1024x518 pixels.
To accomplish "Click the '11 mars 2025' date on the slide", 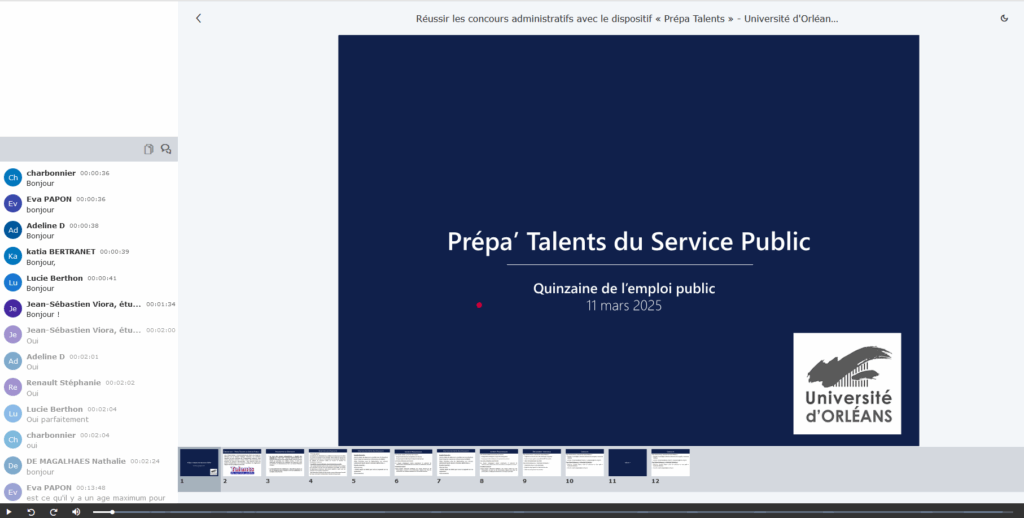I will (624, 306).
